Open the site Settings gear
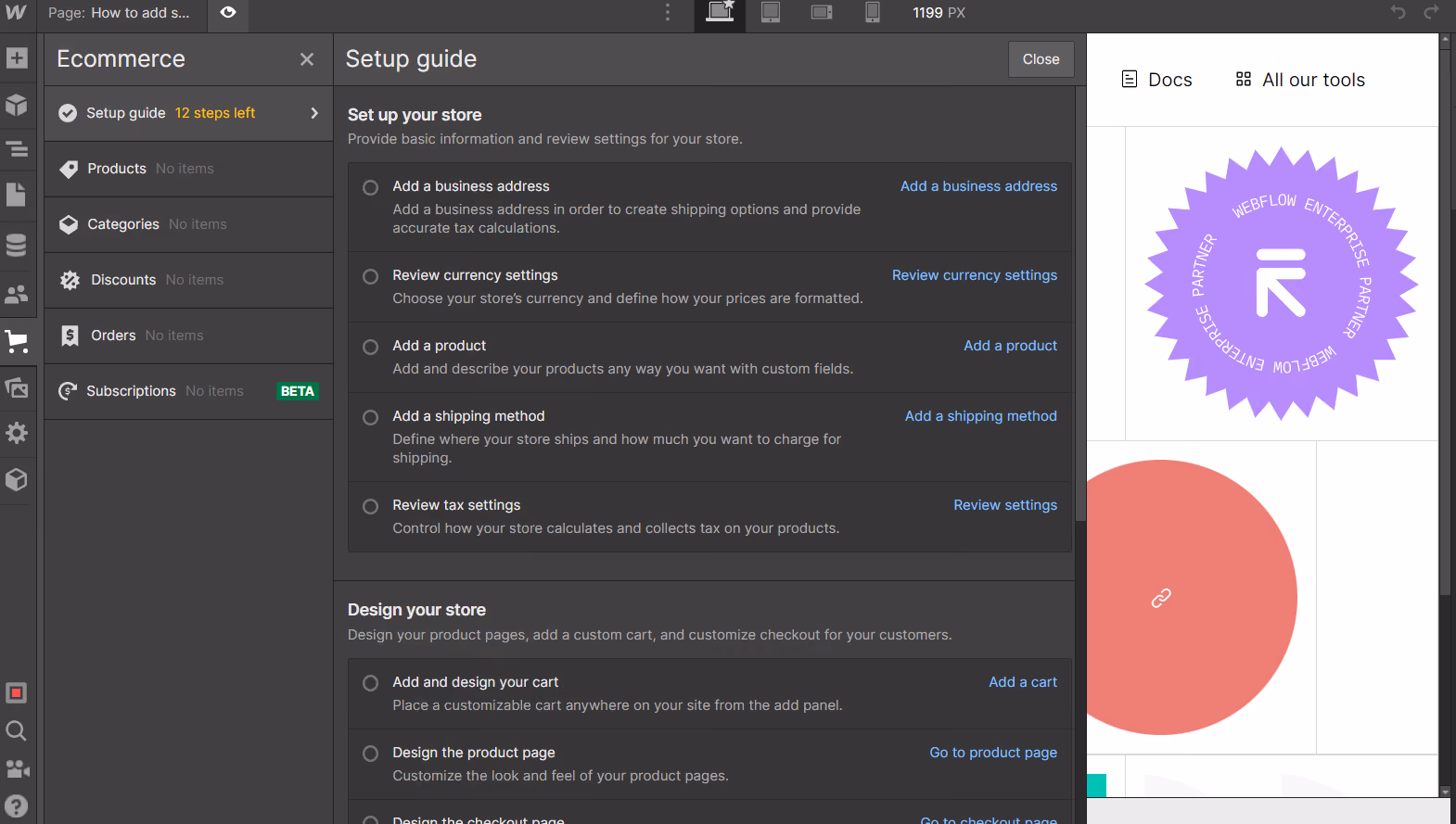The width and height of the screenshot is (1456, 824). (x=17, y=433)
